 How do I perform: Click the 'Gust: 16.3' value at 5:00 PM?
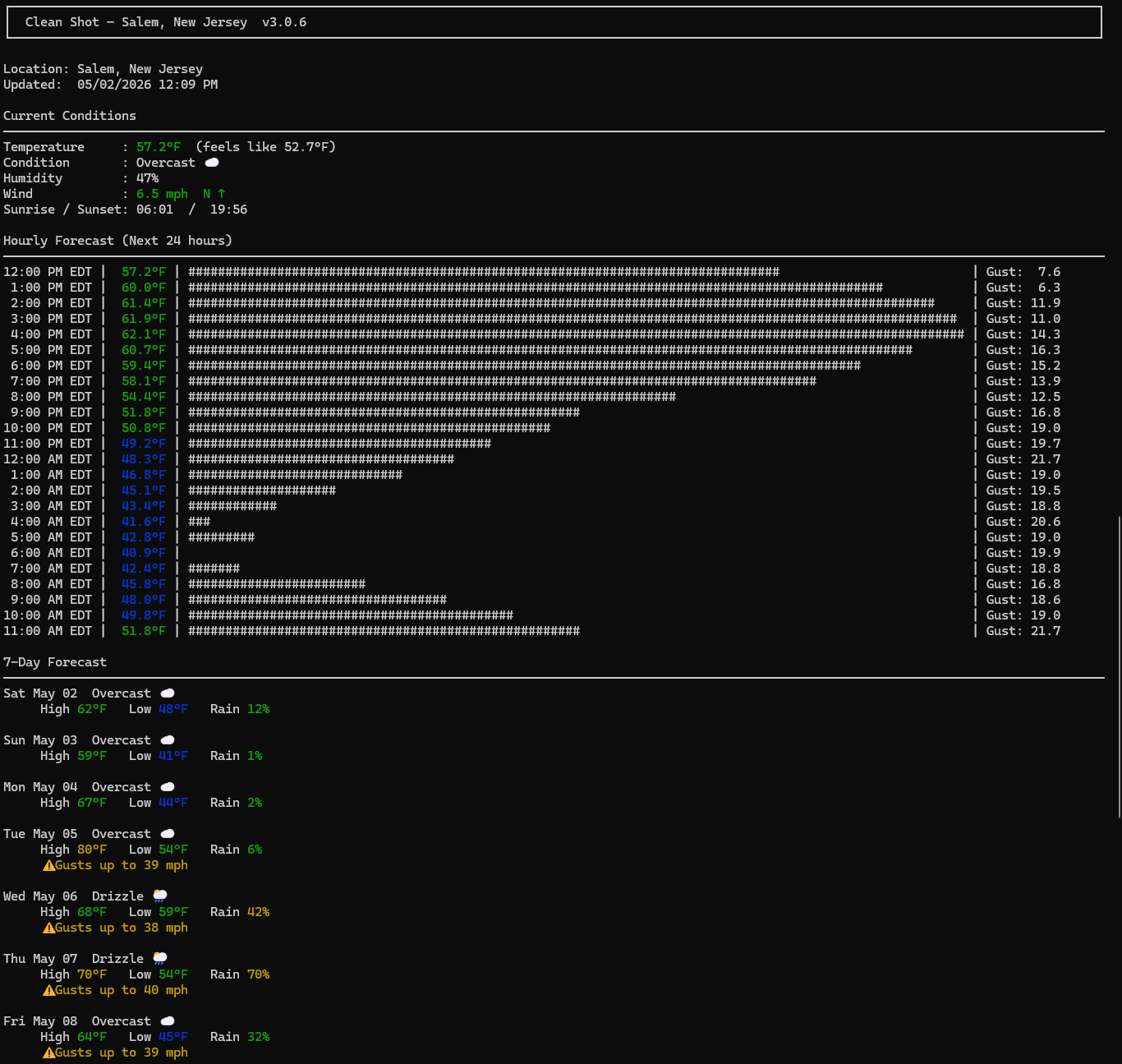point(1023,350)
